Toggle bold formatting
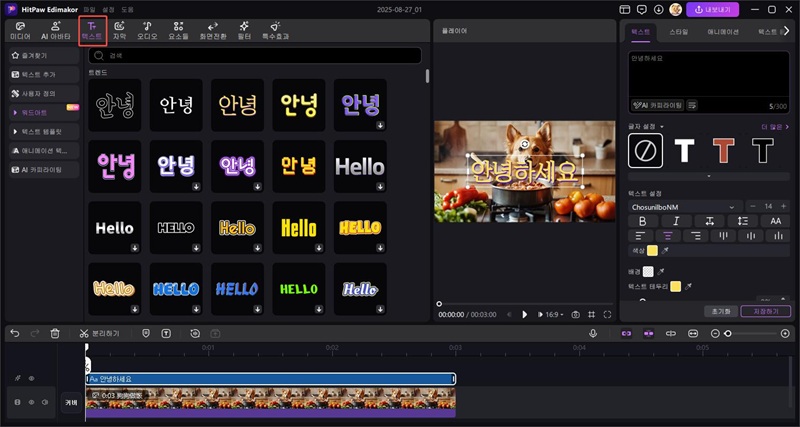 (x=643, y=221)
